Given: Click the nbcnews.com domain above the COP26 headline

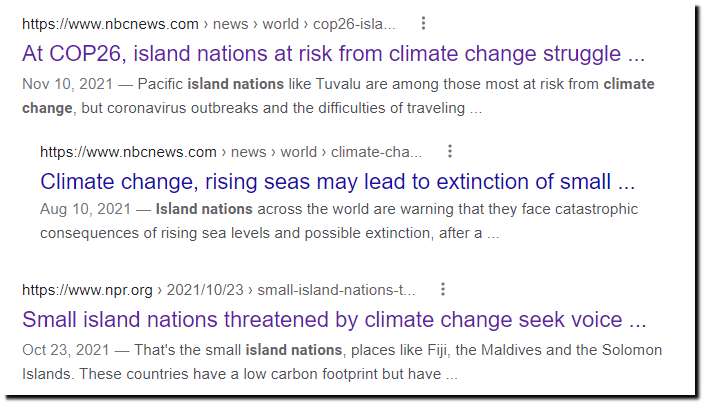Looking at the screenshot, I should [x=110, y=24].
